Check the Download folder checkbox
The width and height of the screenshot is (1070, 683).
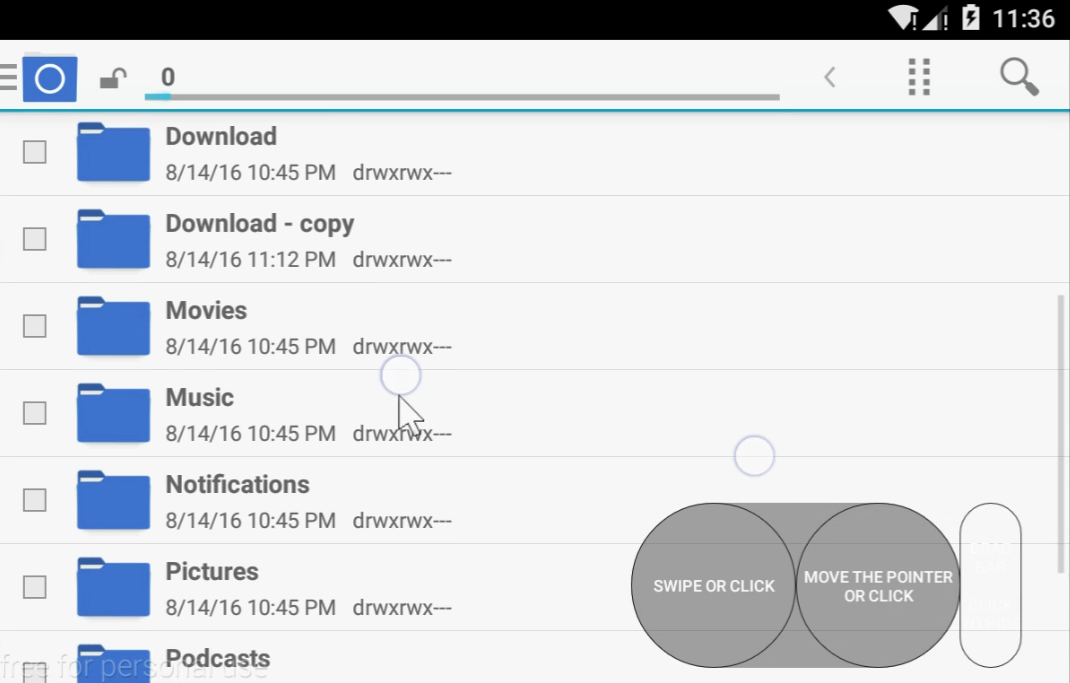point(35,152)
